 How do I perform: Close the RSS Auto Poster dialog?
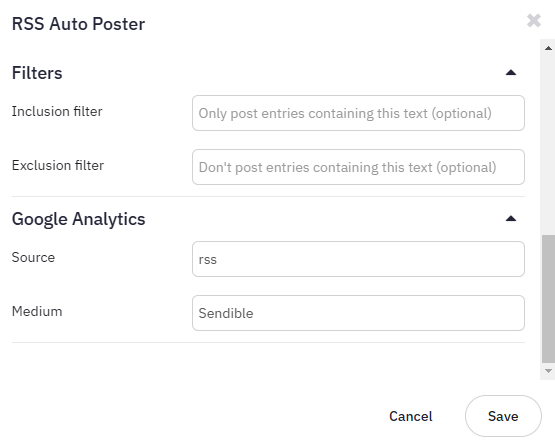pos(534,21)
